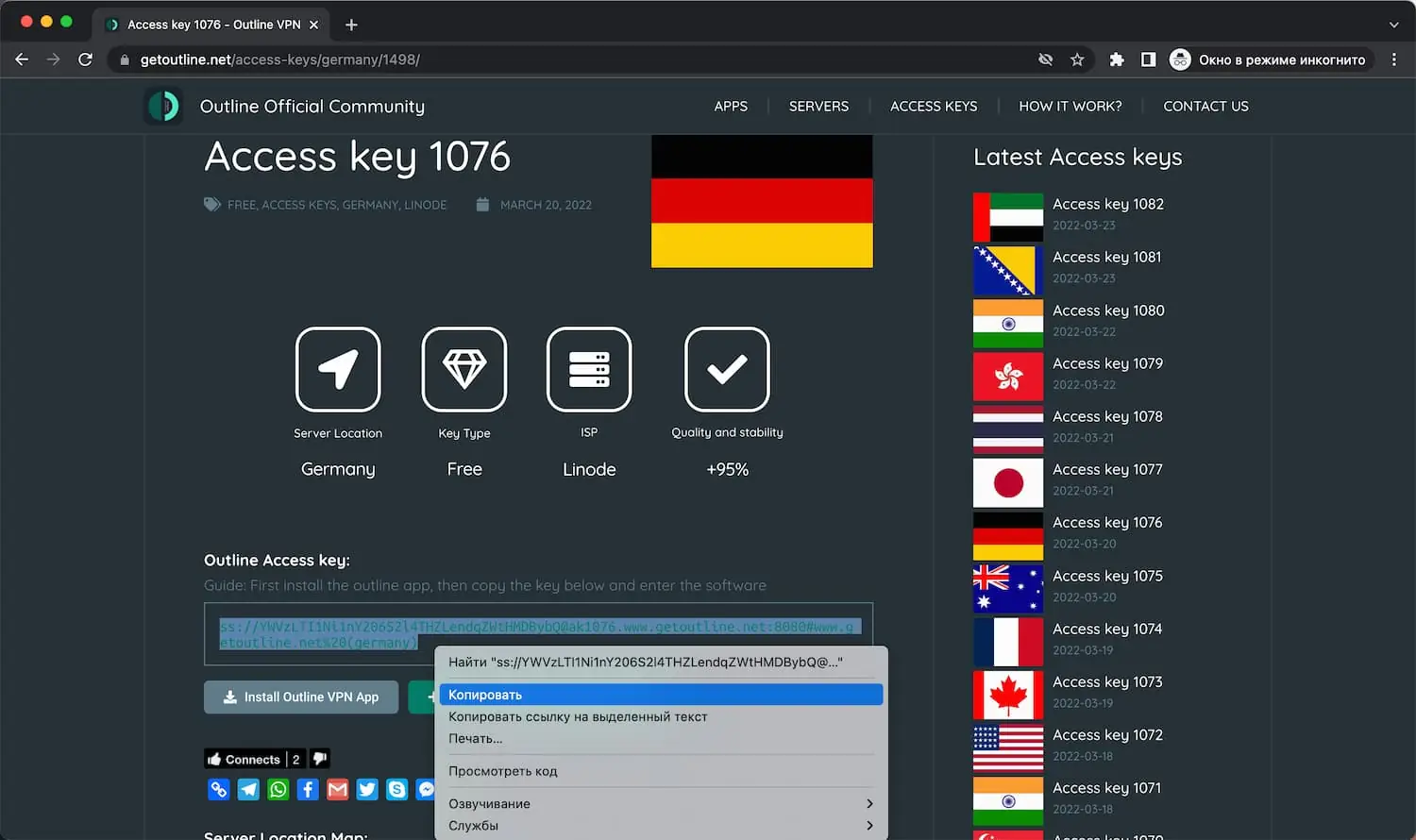
Task: Open HOW IT WORK? page
Action: [1070, 107]
